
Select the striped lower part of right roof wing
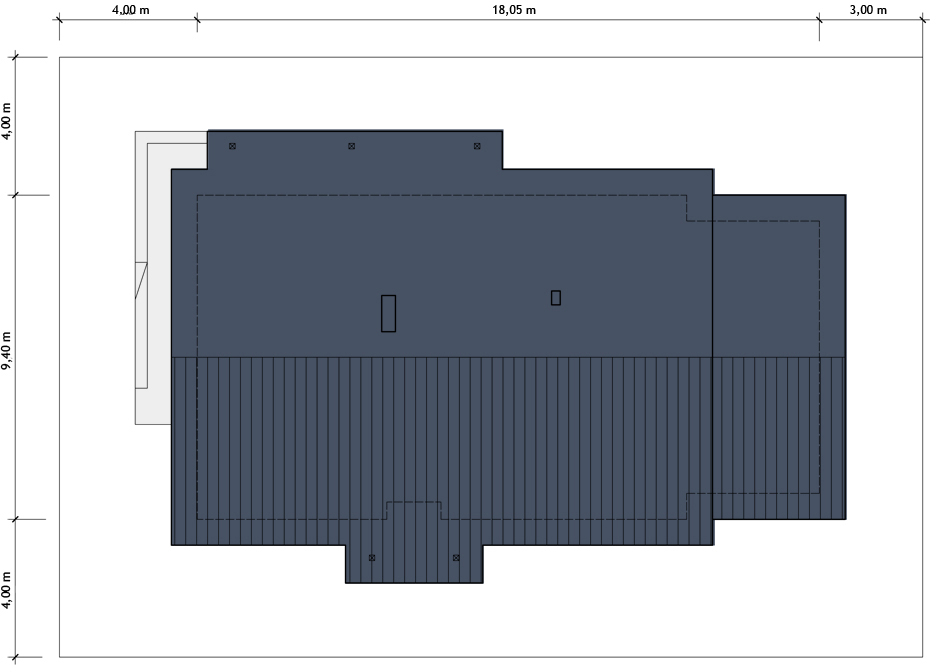[778, 438]
